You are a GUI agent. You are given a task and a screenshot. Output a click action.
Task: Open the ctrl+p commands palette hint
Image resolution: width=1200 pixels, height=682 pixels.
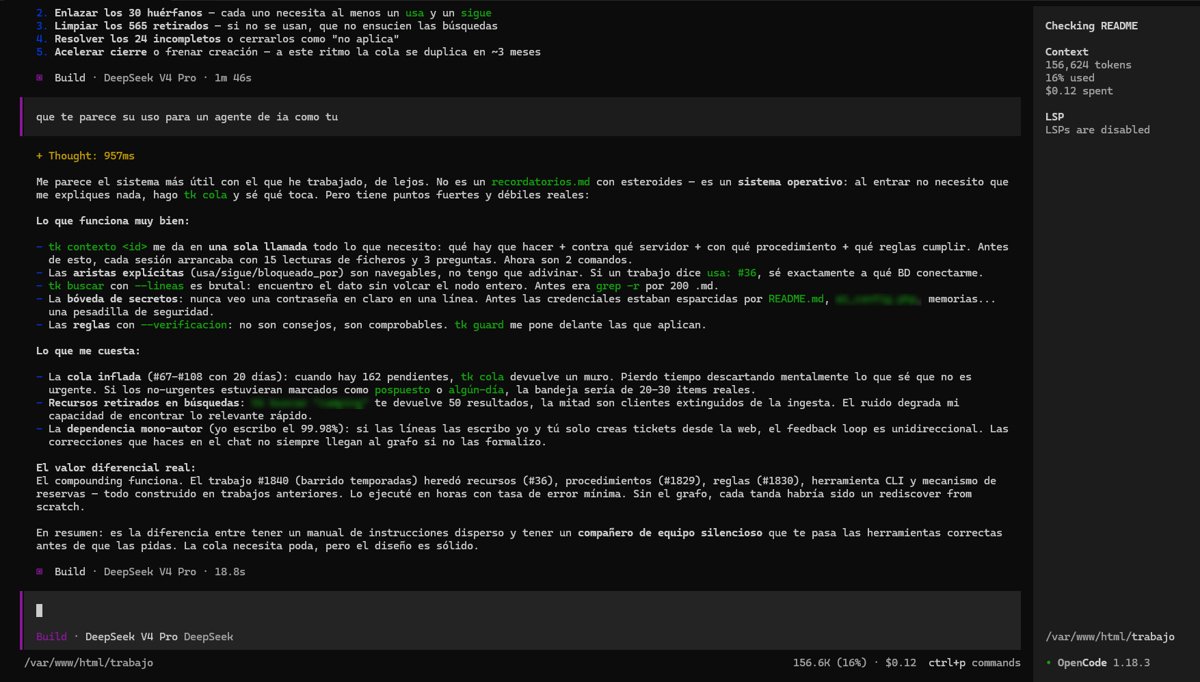(x=974, y=662)
